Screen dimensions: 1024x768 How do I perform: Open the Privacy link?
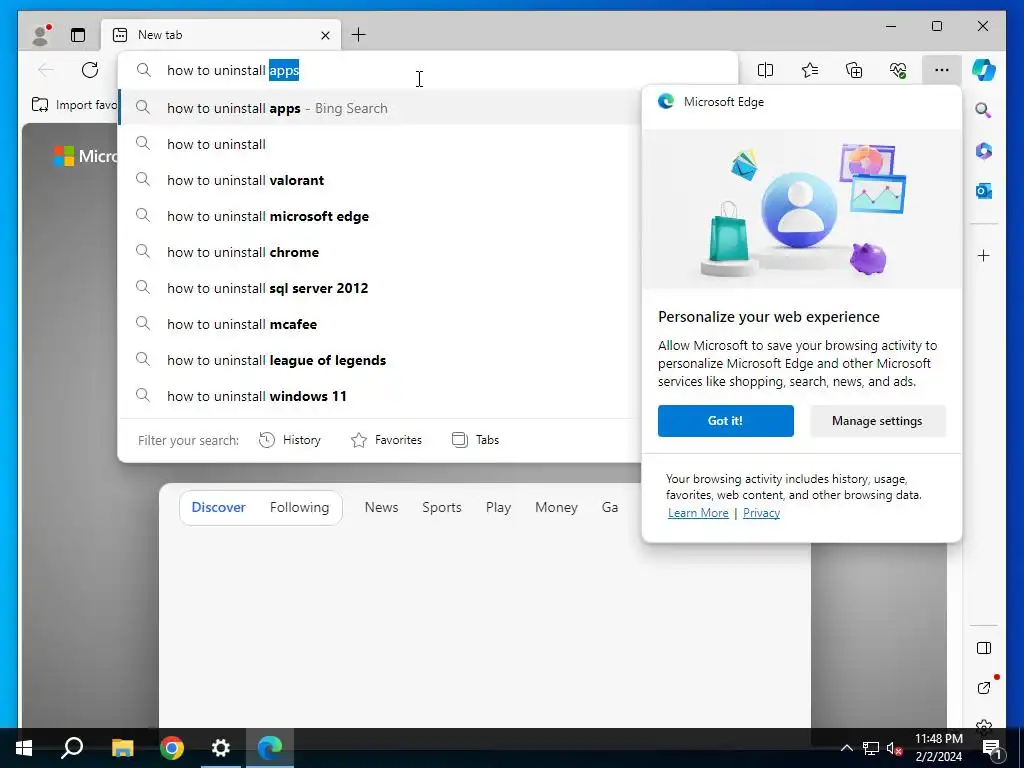point(761,513)
